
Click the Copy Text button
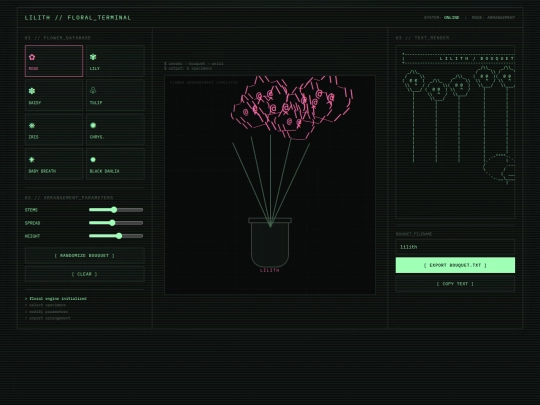(x=455, y=284)
